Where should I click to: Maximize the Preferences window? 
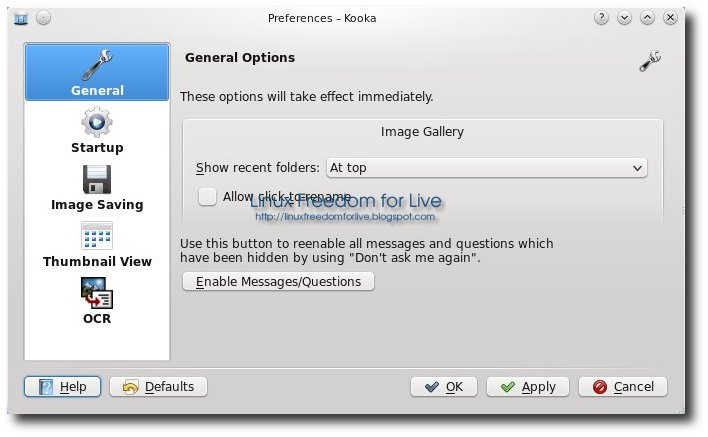pos(647,18)
